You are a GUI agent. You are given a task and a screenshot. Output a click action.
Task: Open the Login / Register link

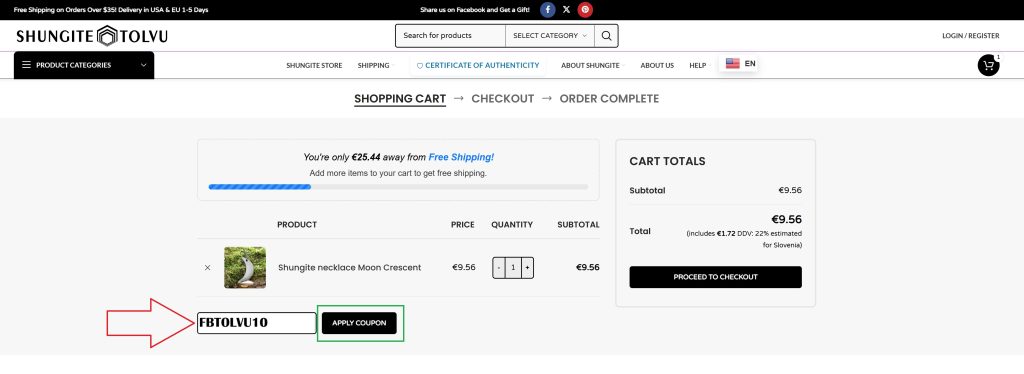[x=970, y=36]
